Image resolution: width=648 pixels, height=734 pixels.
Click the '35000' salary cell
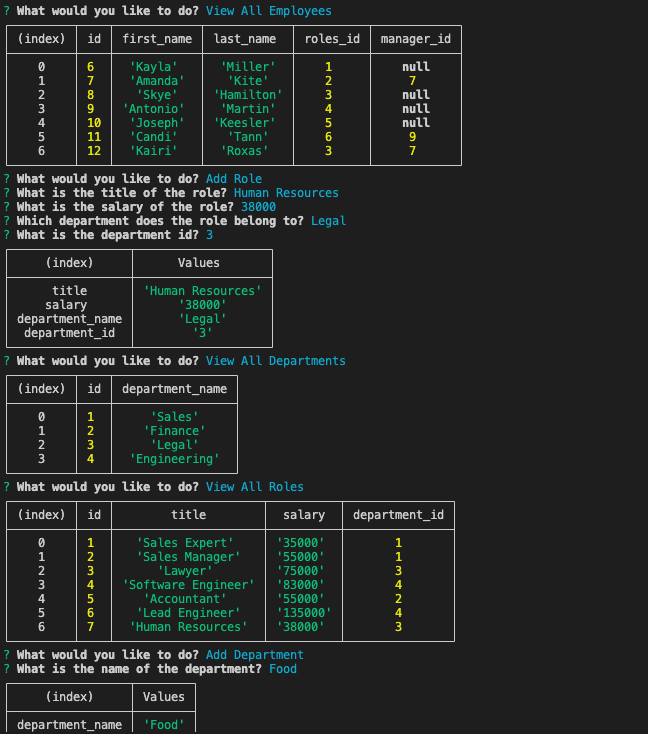coord(301,543)
